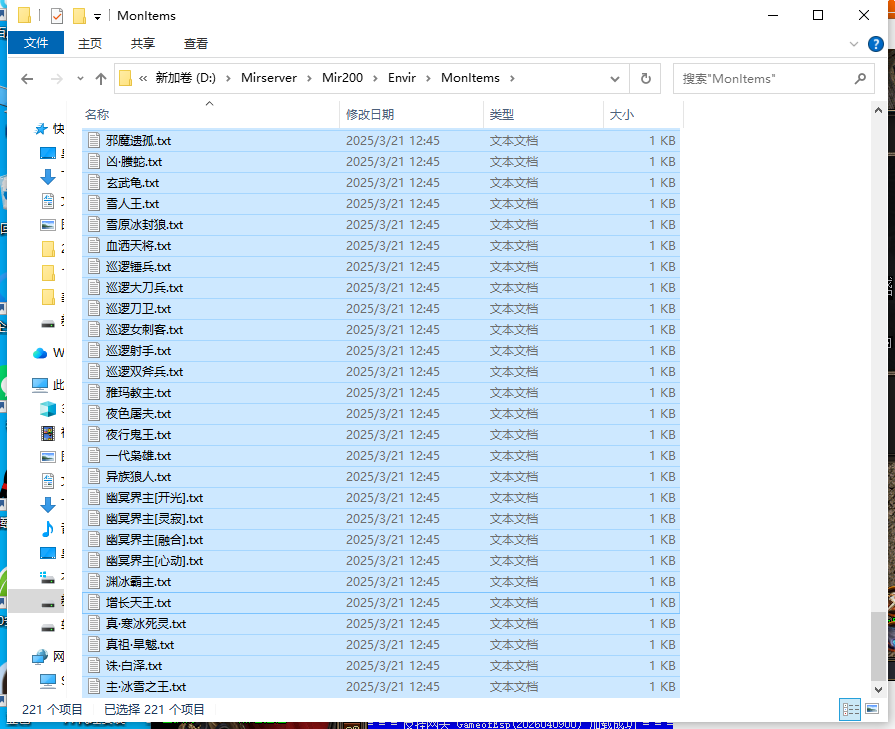The image size is (895, 729).
Task: Go up one folder level arrow
Action: (x=101, y=79)
